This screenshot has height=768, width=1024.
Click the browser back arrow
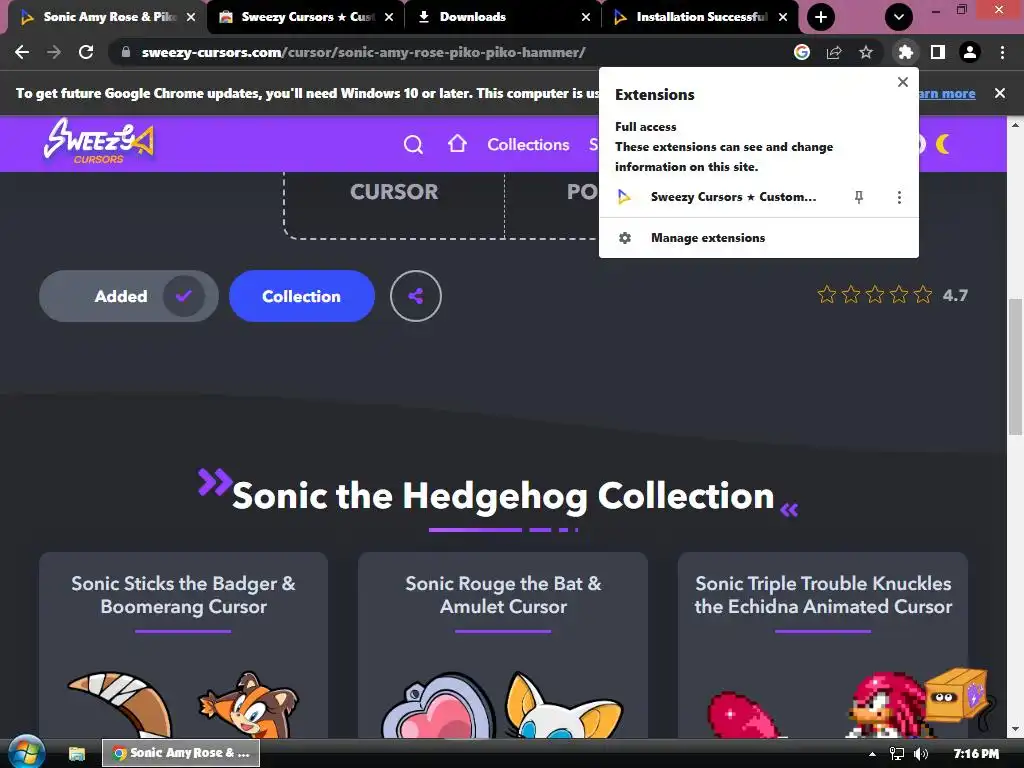point(22,52)
